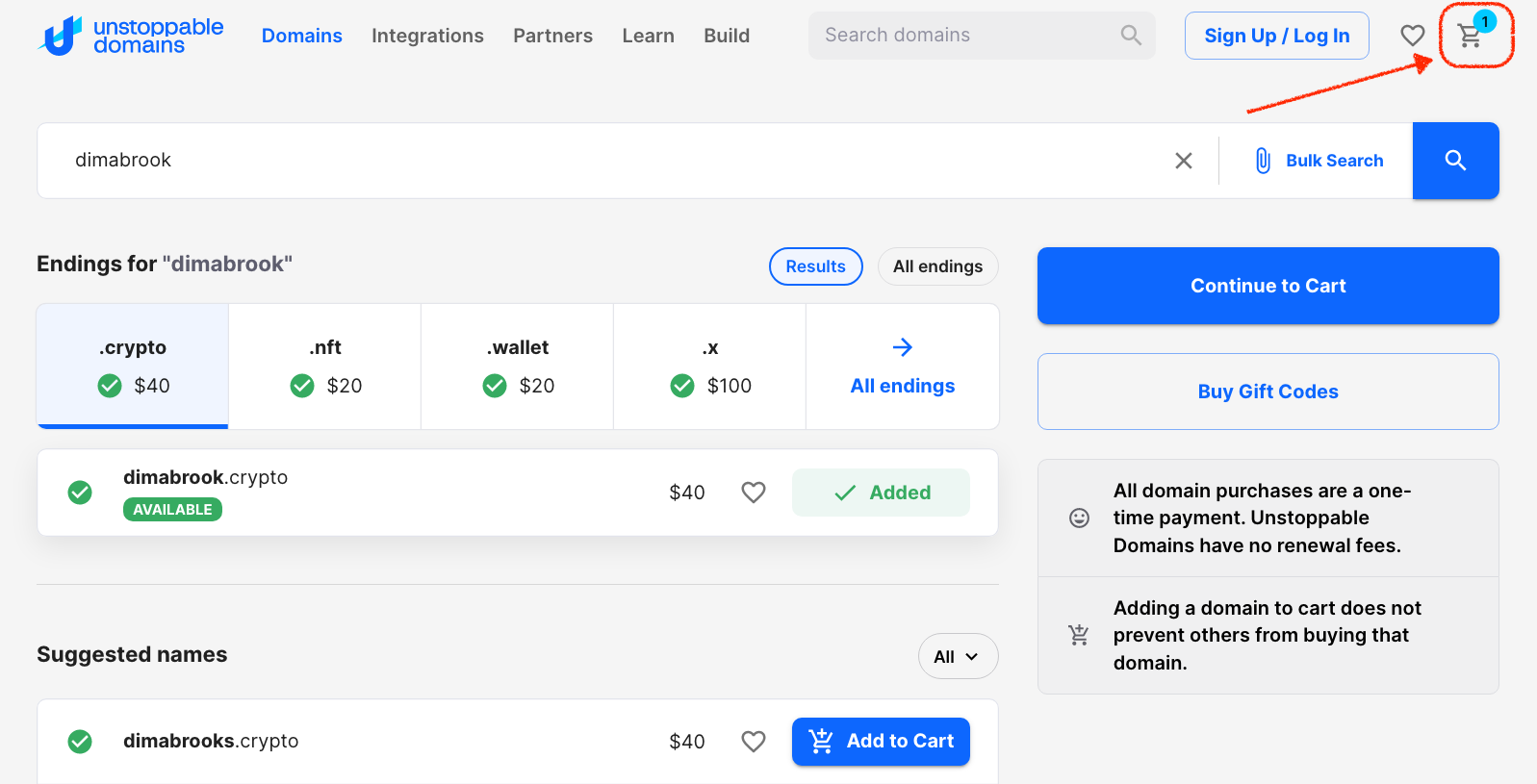Click the magnifier in the top search field
The width and height of the screenshot is (1537, 784).
pyautogui.click(x=1131, y=36)
